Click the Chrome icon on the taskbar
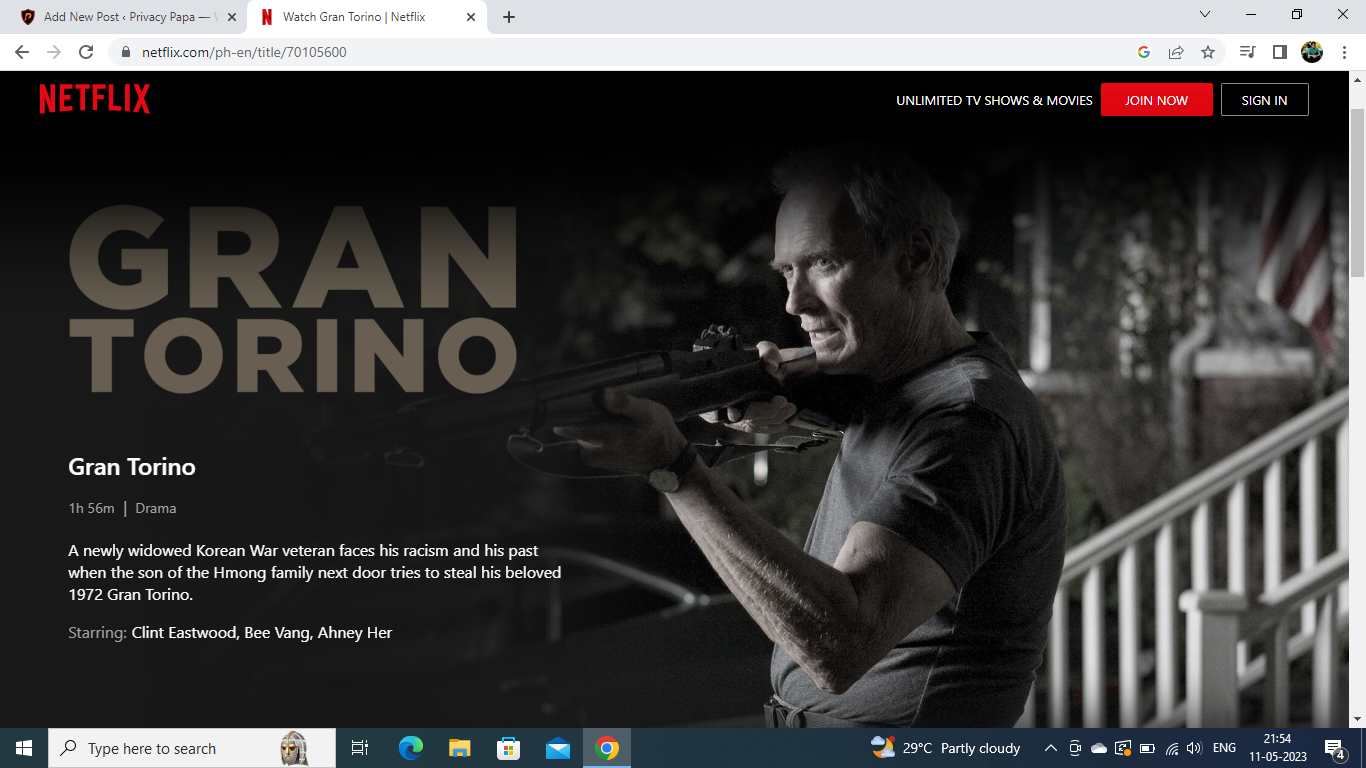The height and width of the screenshot is (768, 1366). [x=607, y=748]
